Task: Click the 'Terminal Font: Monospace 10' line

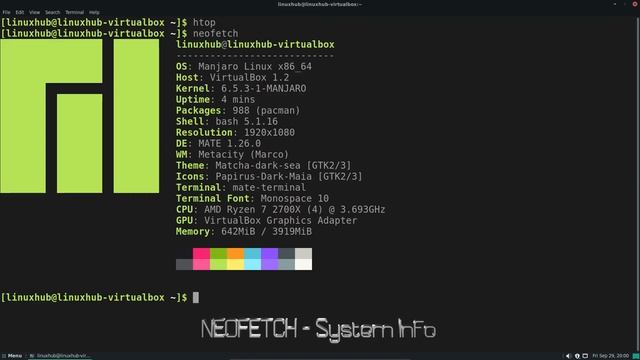Action: [252, 199]
